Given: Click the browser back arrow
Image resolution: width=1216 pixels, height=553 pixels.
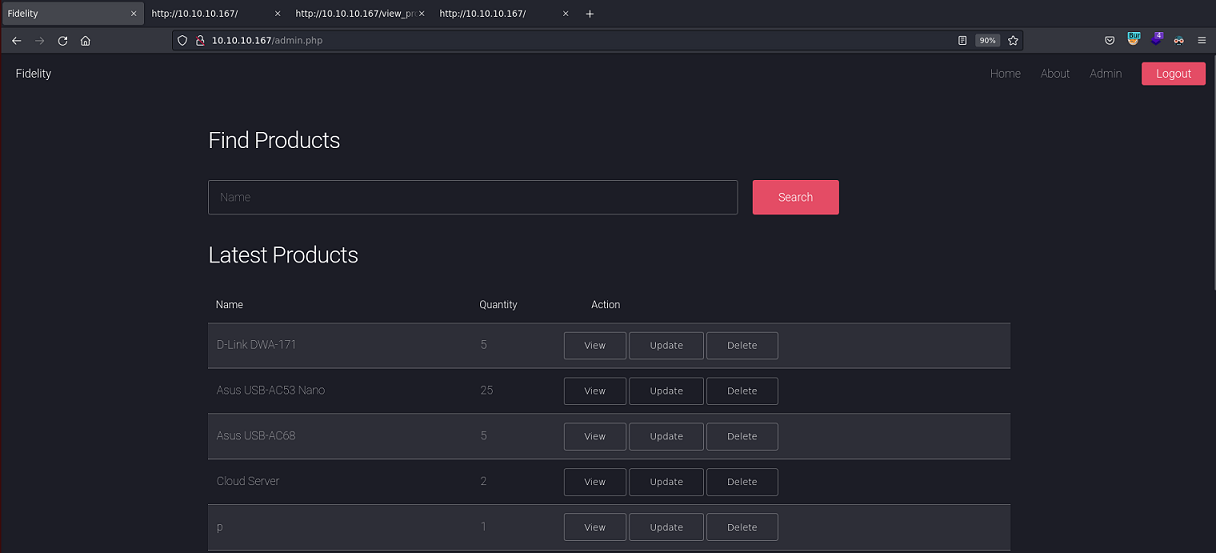Looking at the screenshot, I should point(16,41).
